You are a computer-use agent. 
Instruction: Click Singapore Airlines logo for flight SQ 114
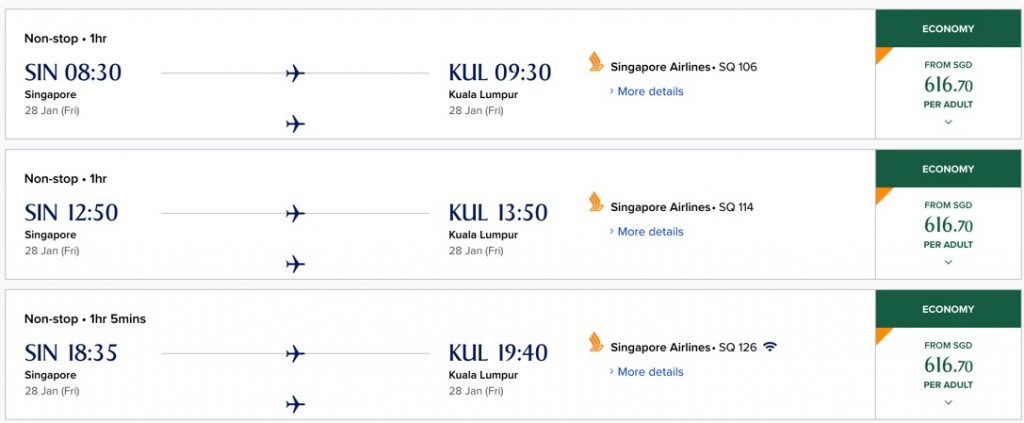tap(596, 202)
